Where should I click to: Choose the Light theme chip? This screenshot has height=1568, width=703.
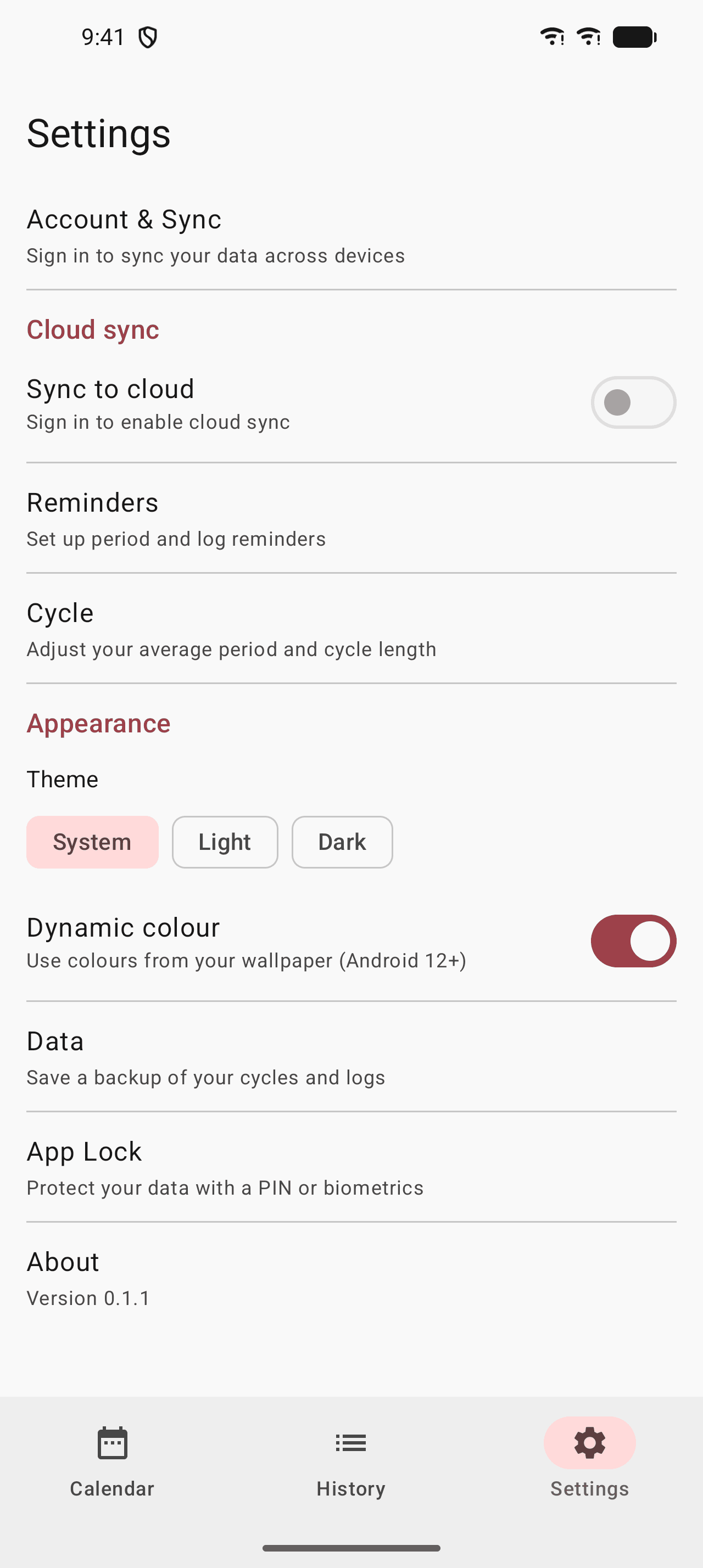coord(225,842)
